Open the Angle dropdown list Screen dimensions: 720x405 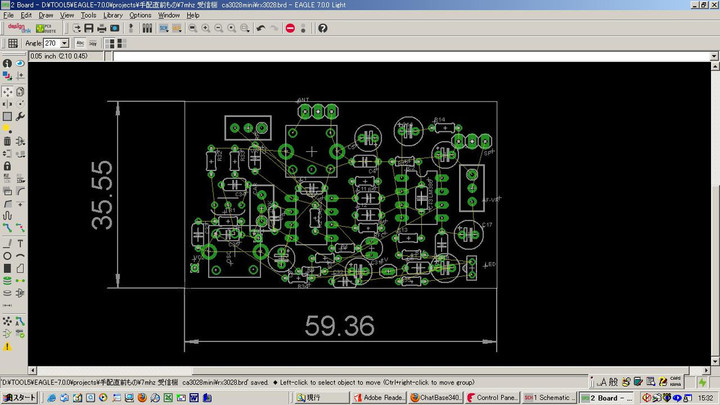64,44
